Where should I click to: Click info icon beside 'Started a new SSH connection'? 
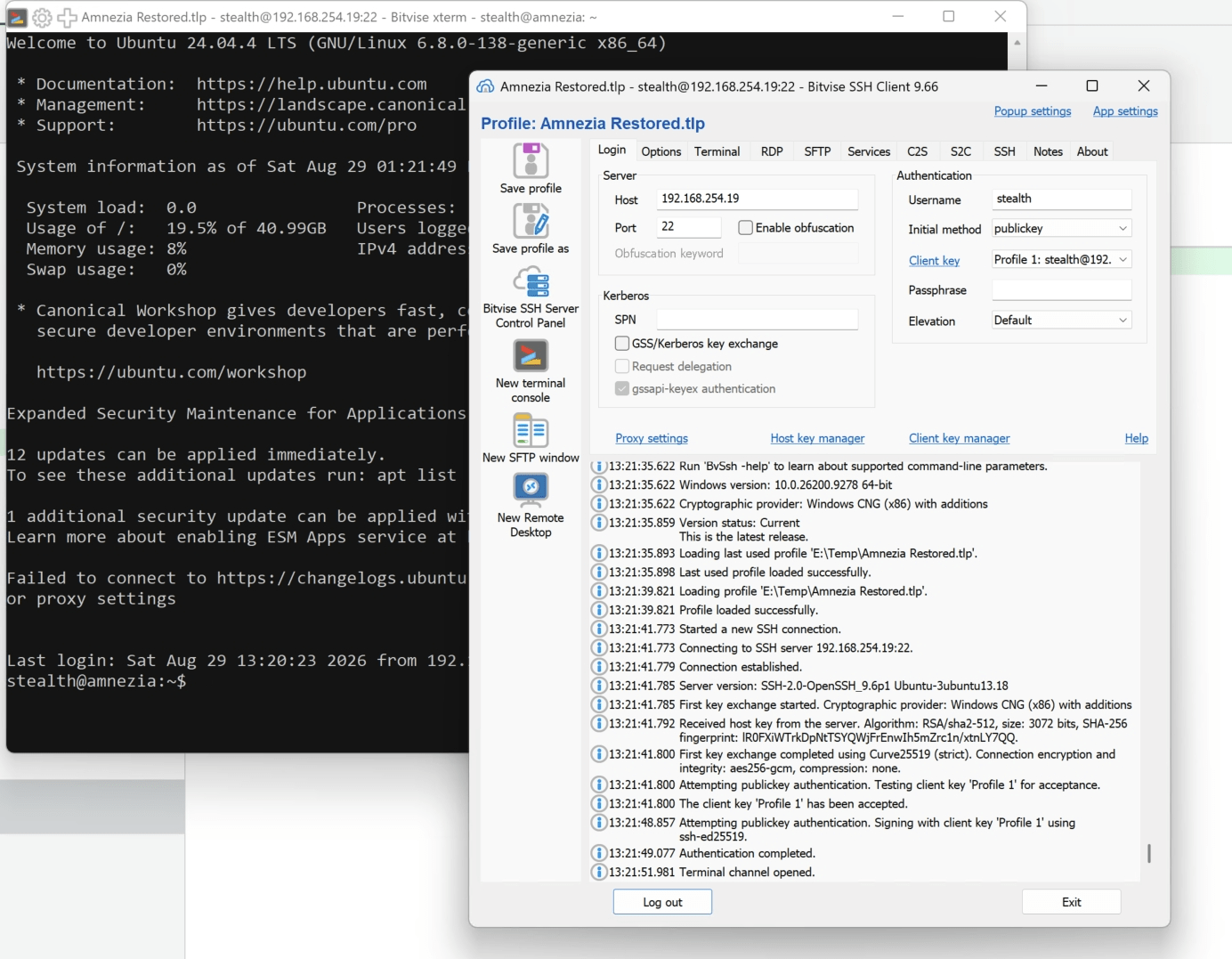click(599, 629)
